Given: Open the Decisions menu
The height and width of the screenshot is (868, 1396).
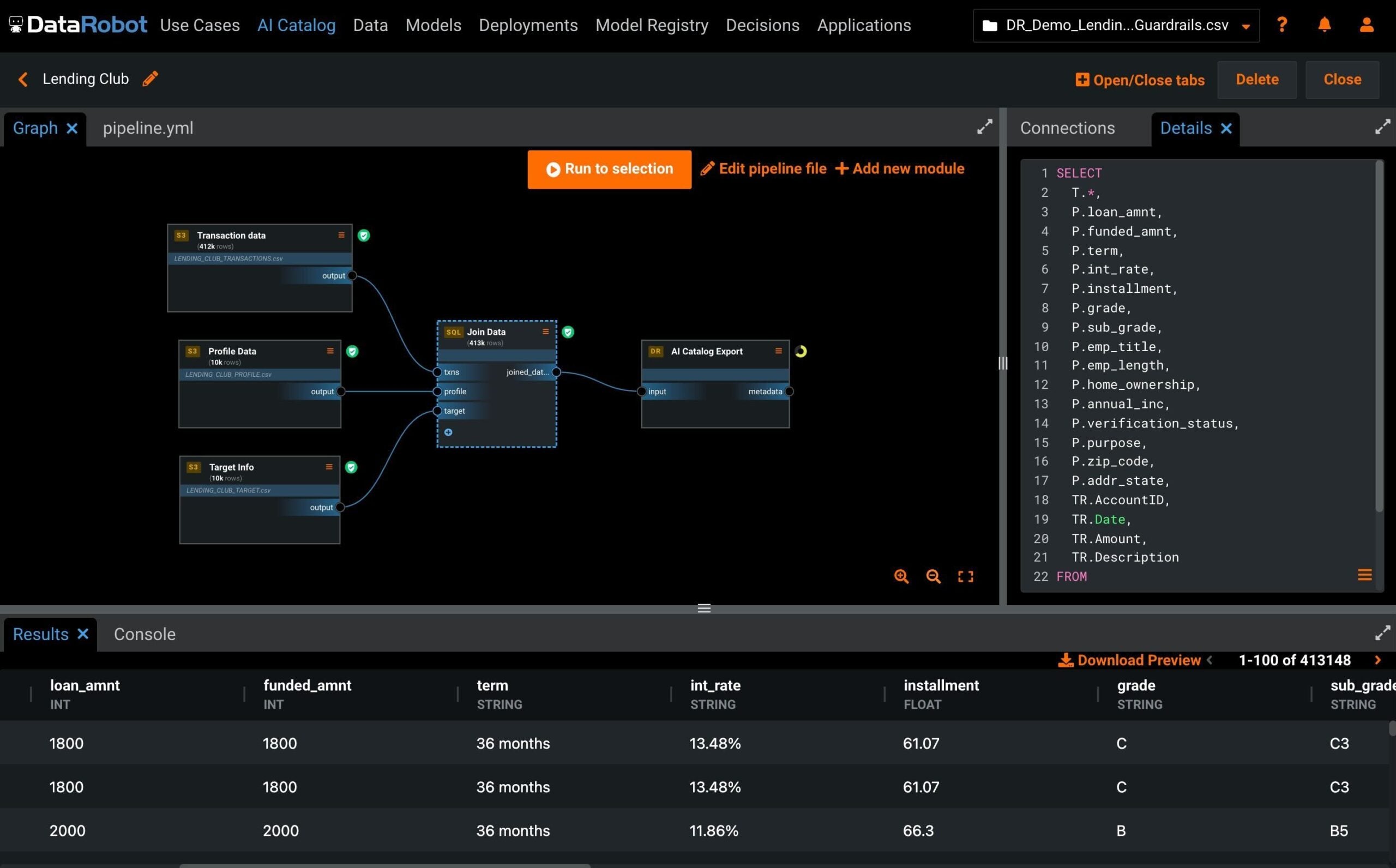Looking at the screenshot, I should point(762,25).
